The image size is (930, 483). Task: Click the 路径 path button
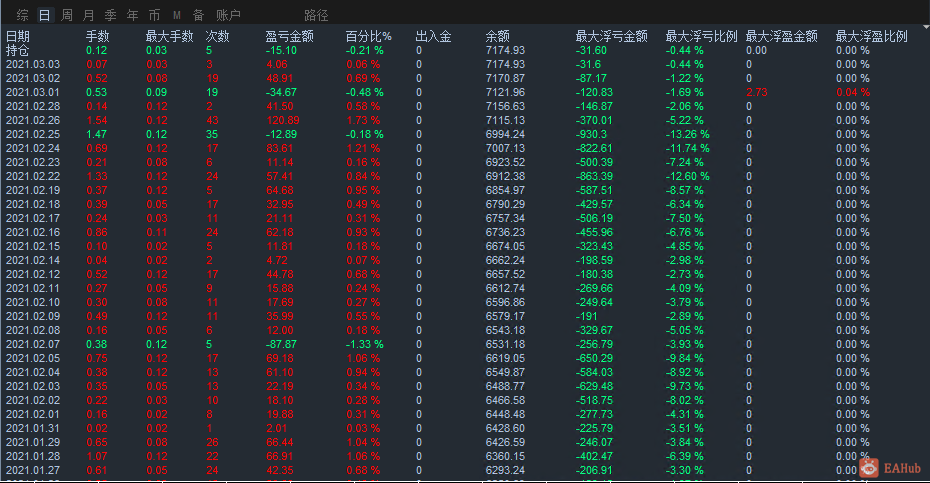316,15
